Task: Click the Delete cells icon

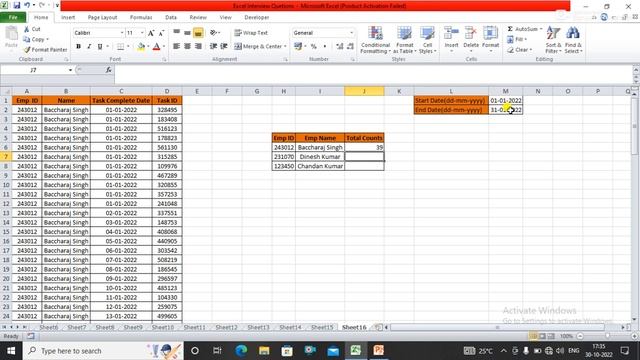Action: coord(471,33)
